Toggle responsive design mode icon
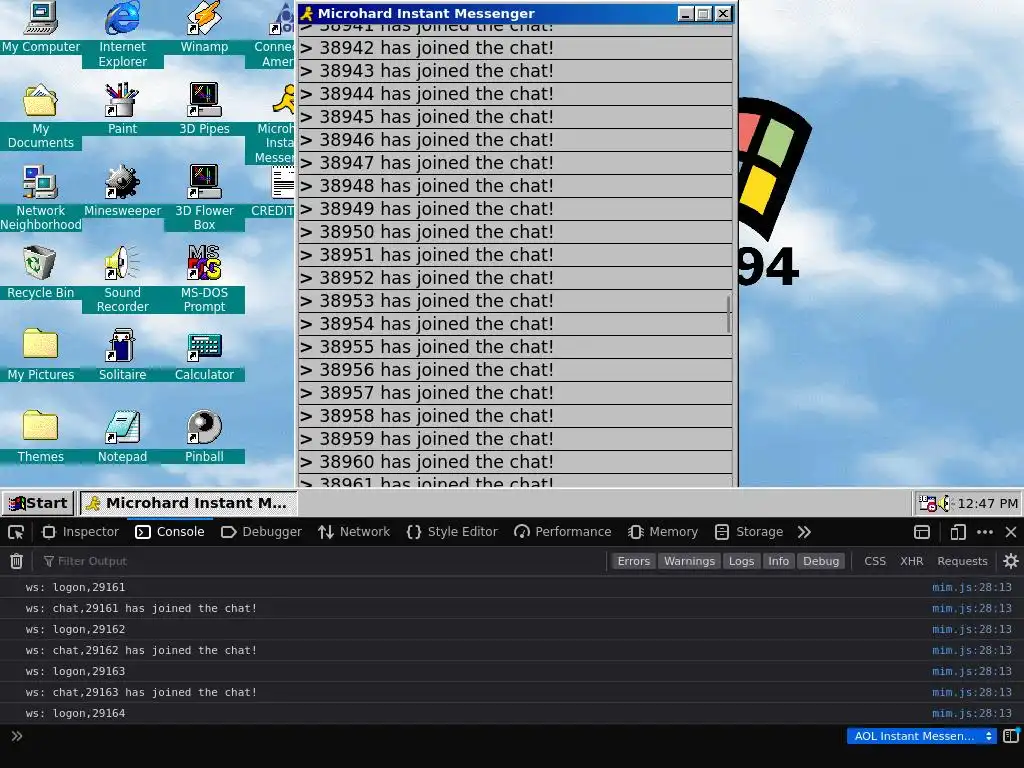Image resolution: width=1024 pixels, height=768 pixels. coord(957,532)
